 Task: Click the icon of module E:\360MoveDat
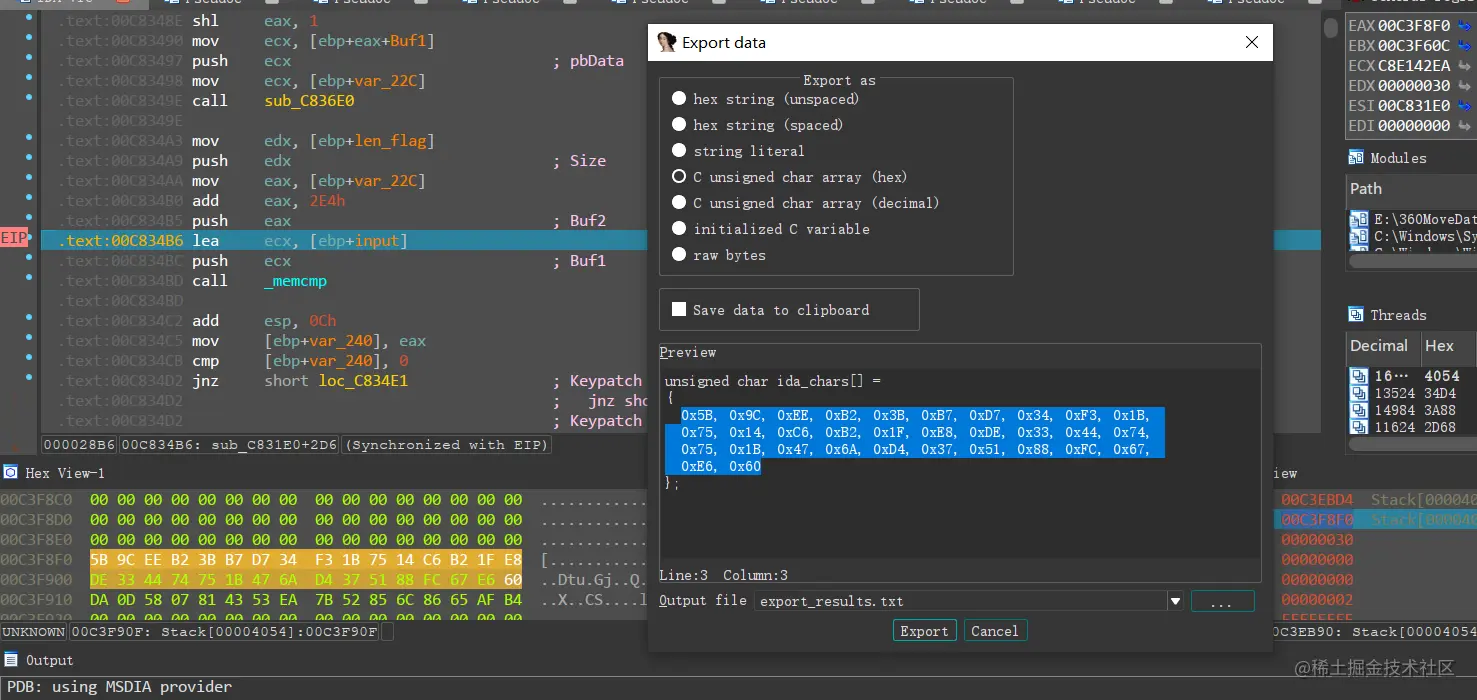point(1359,219)
